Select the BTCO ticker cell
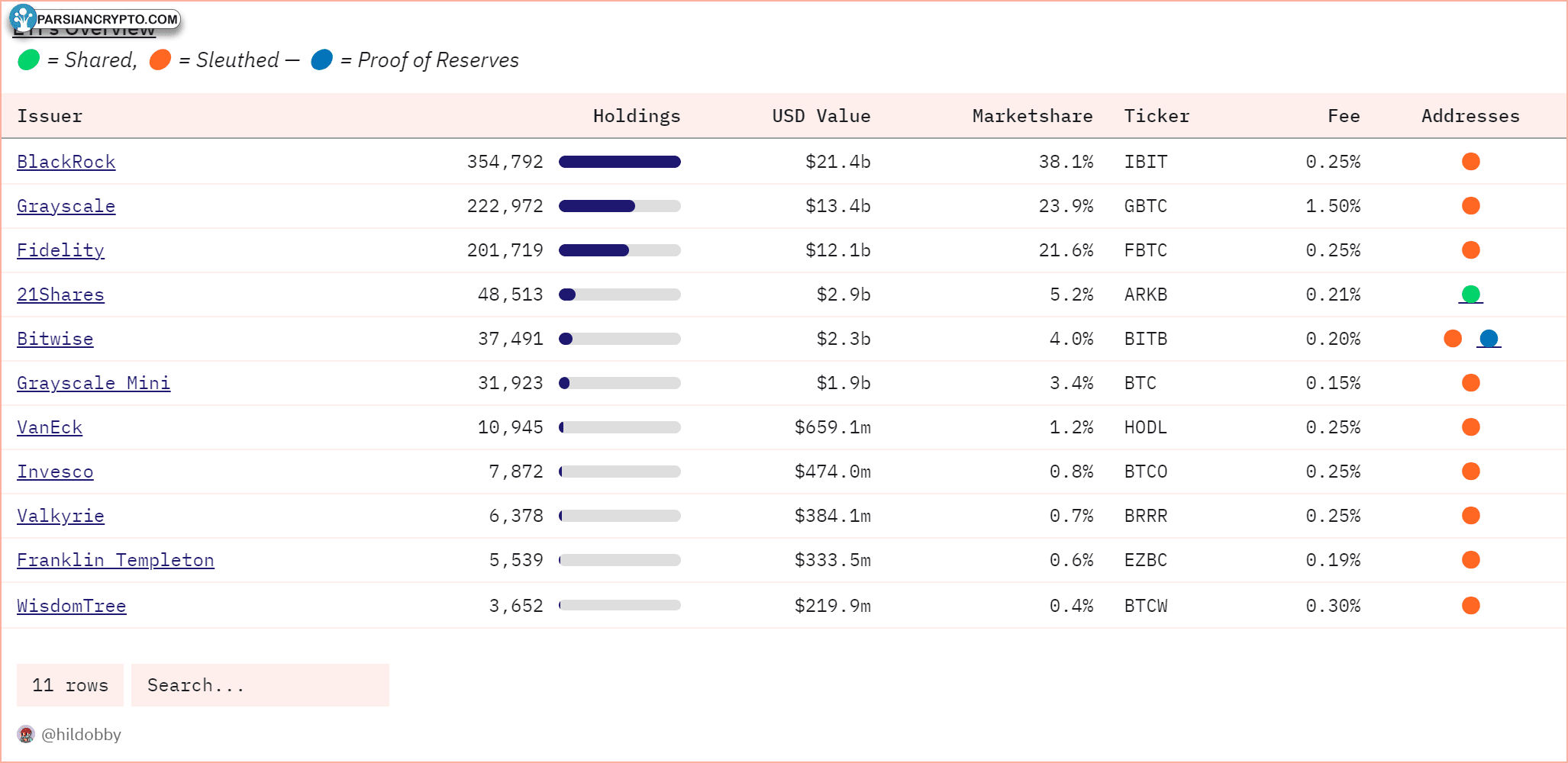 [1146, 472]
